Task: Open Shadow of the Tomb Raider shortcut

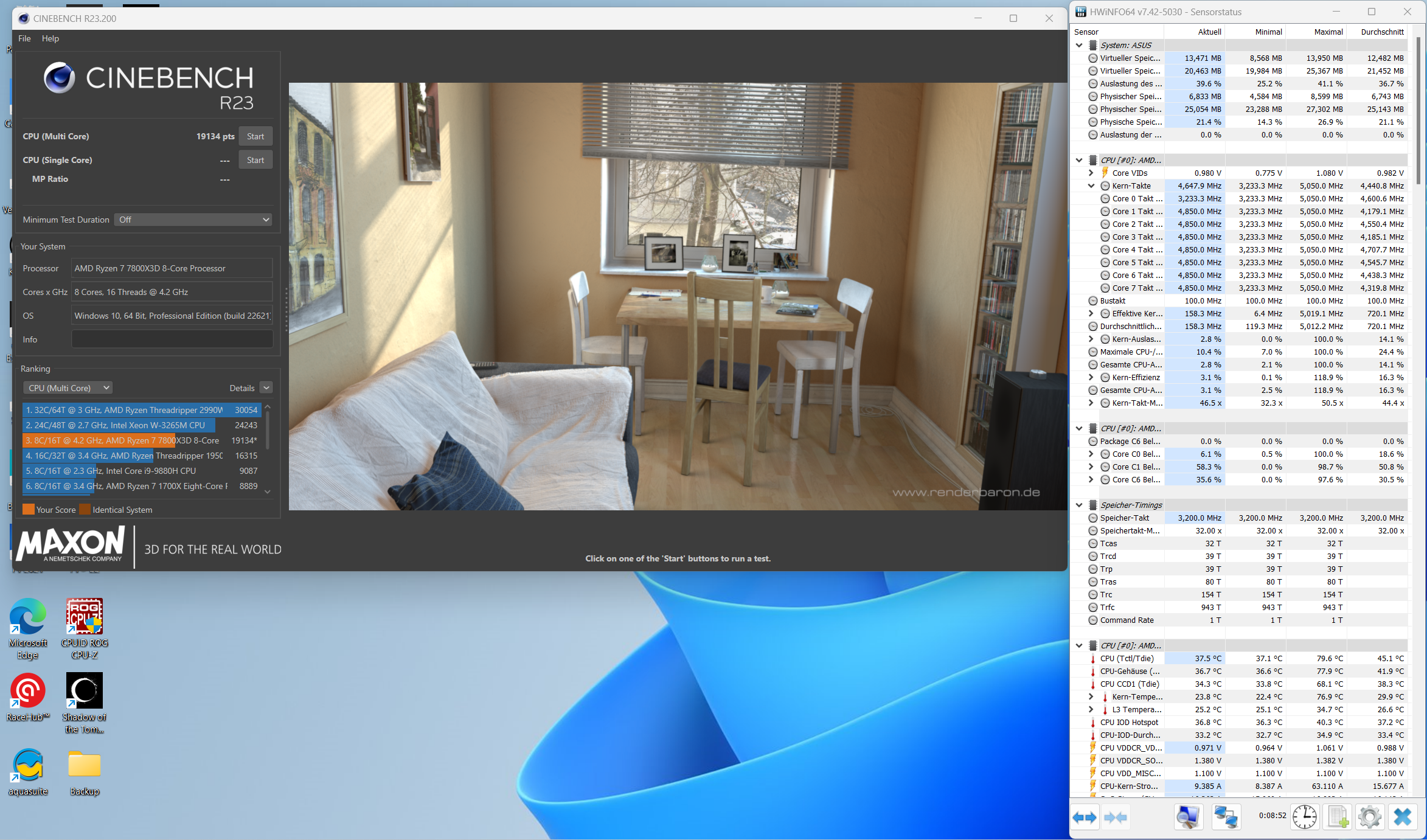Action: pyautogui.click(x=85, y=703)
